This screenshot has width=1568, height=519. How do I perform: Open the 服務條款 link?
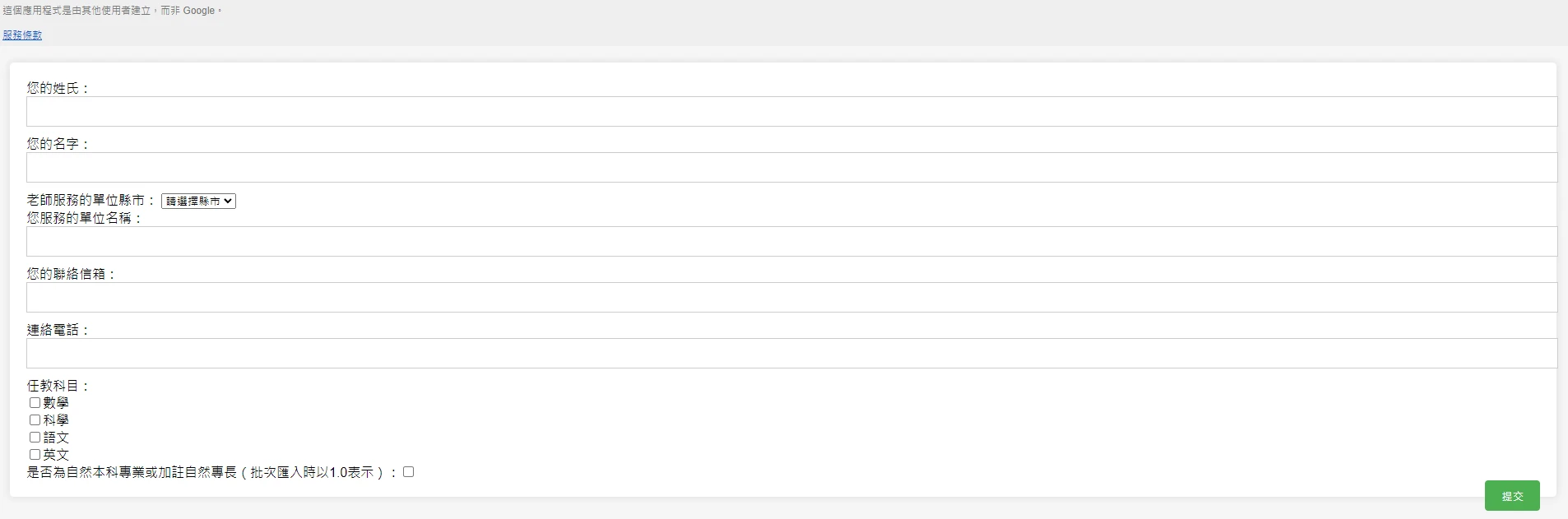tap(22, 35)
